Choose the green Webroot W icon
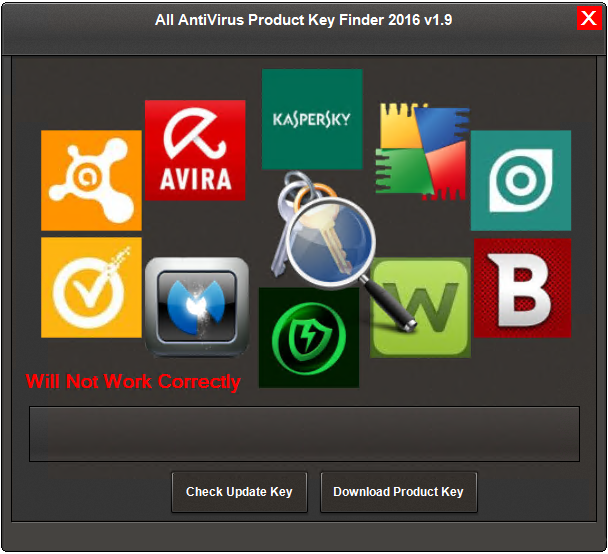 (x=420, y=307)
